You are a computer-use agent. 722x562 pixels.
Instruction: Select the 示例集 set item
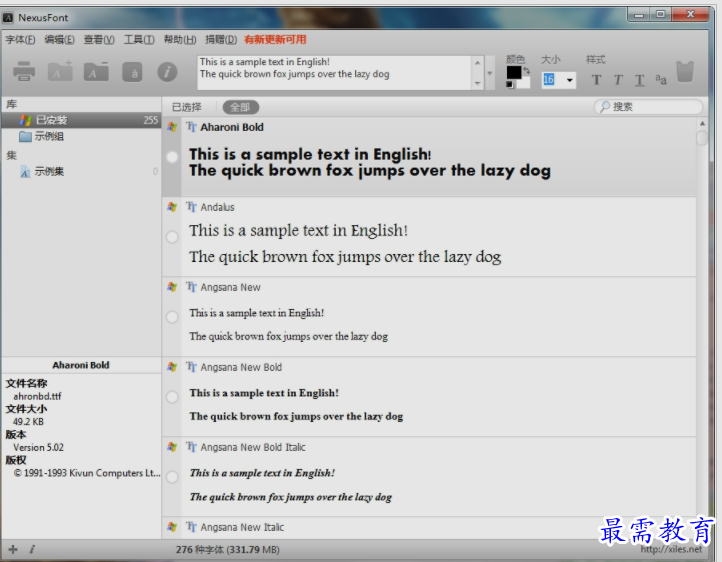tap(42, 172)
